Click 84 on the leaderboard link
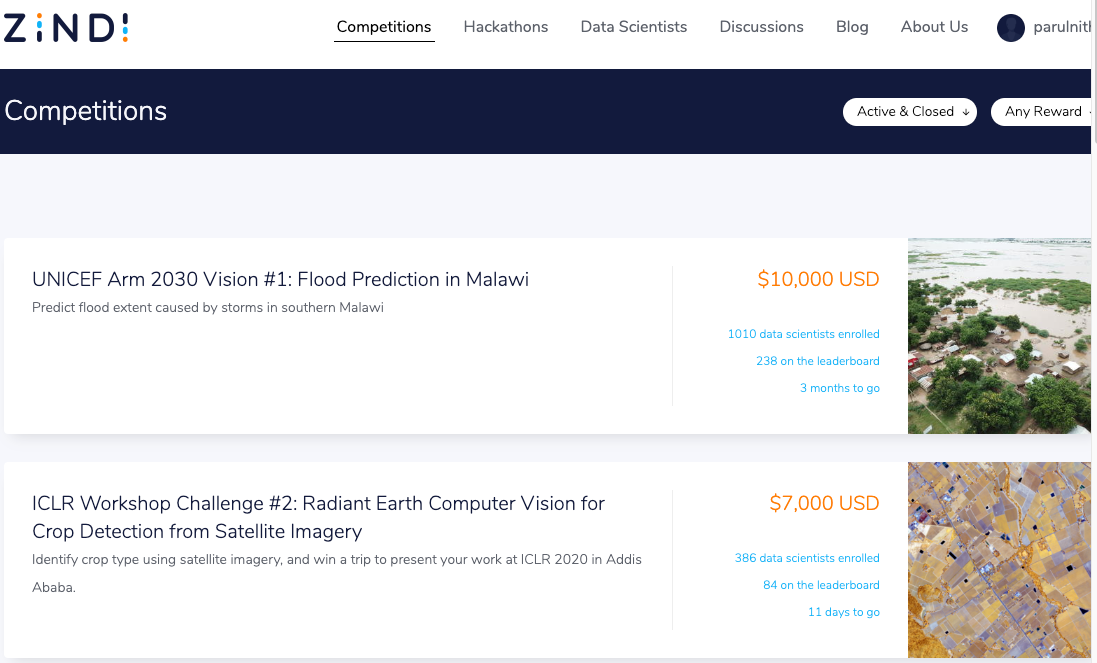 tap(821, 585)
